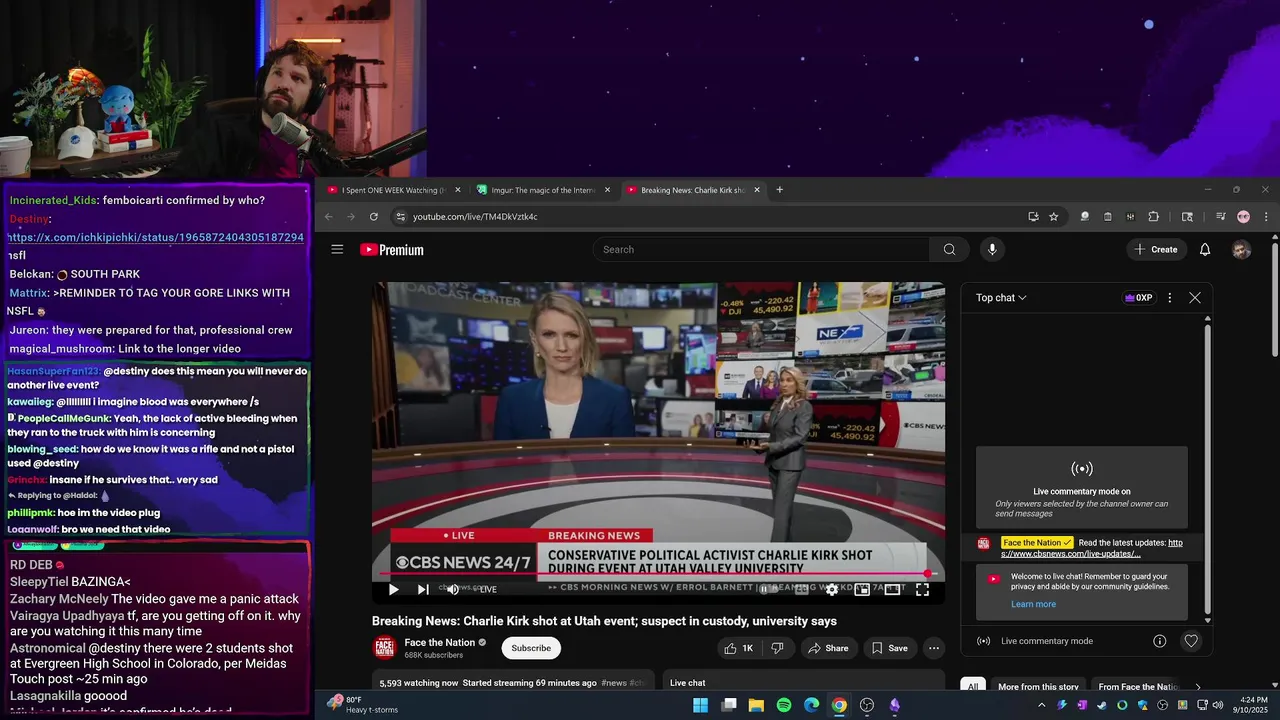Open OBS Studio from taskbar
The width and height of the screenshot is (1280, 720).
pos(867,705)
